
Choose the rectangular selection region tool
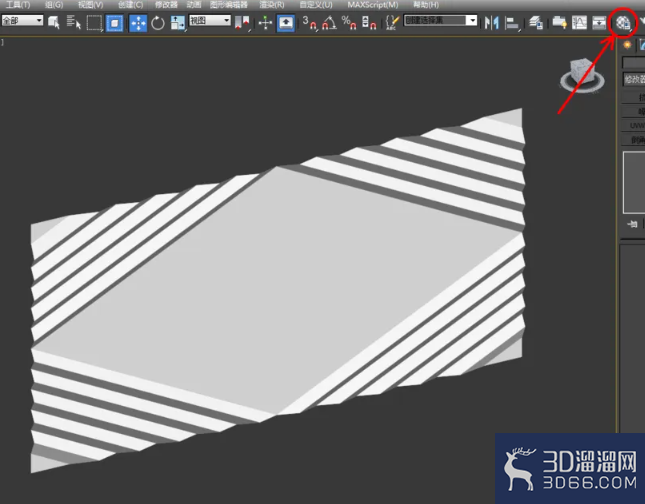tap(94, 23)
